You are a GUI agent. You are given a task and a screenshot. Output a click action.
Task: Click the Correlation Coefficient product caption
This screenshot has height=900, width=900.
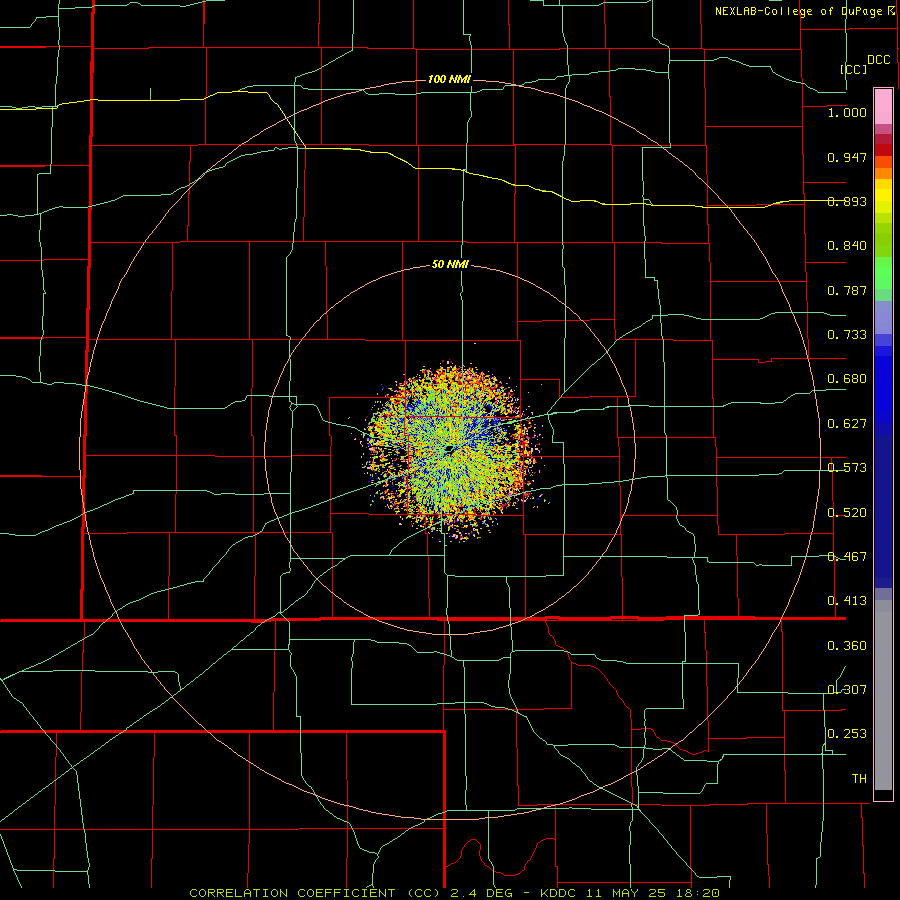point(454,893)
